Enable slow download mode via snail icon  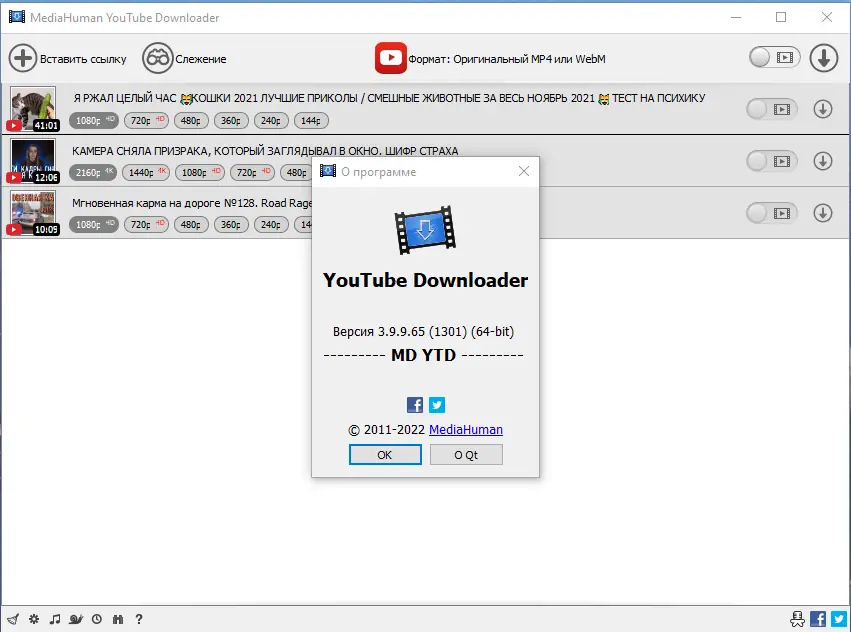75,619
